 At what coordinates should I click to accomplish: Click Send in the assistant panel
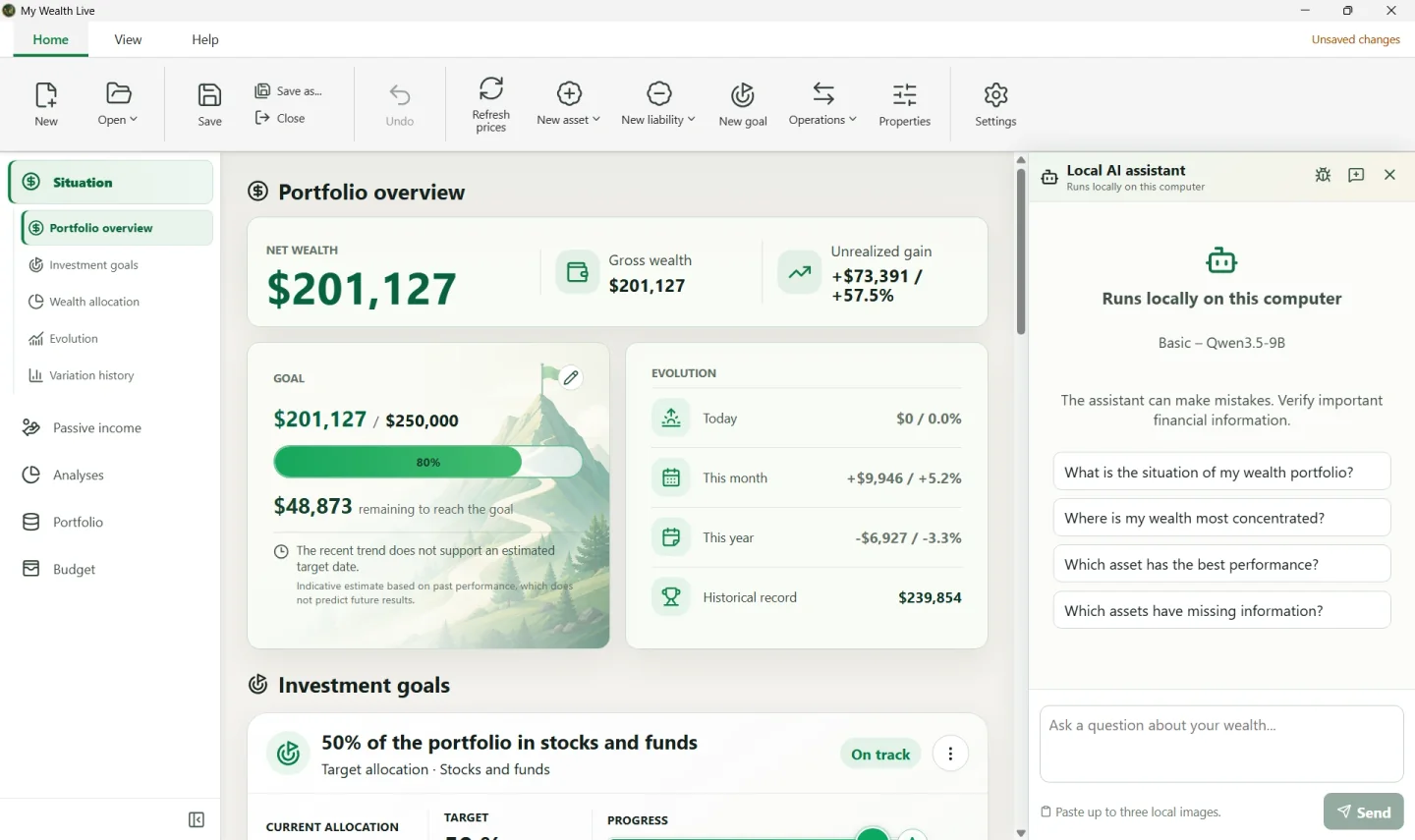click(1364, 812)
